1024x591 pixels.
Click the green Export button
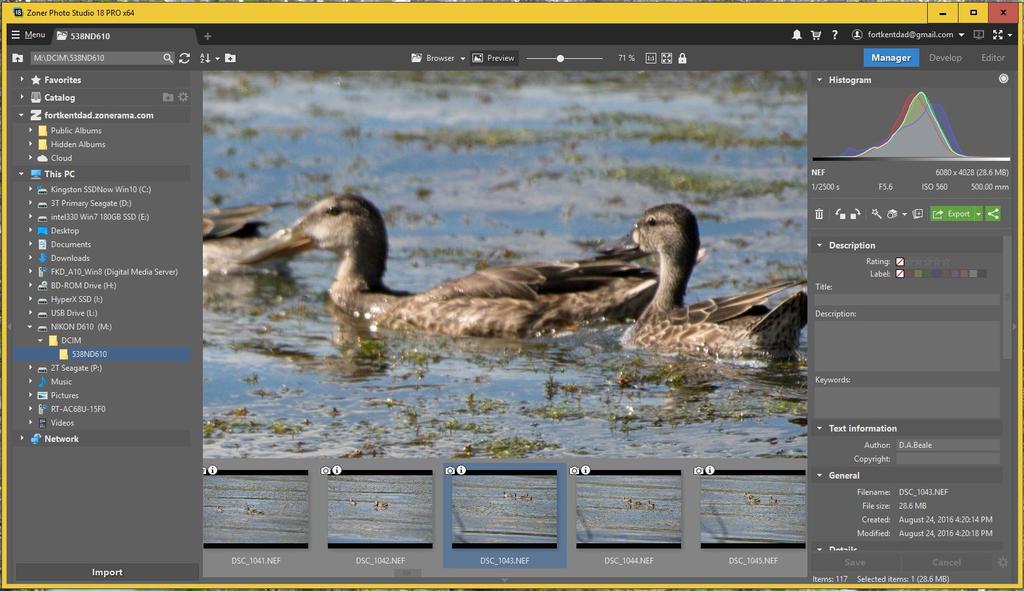952,214
